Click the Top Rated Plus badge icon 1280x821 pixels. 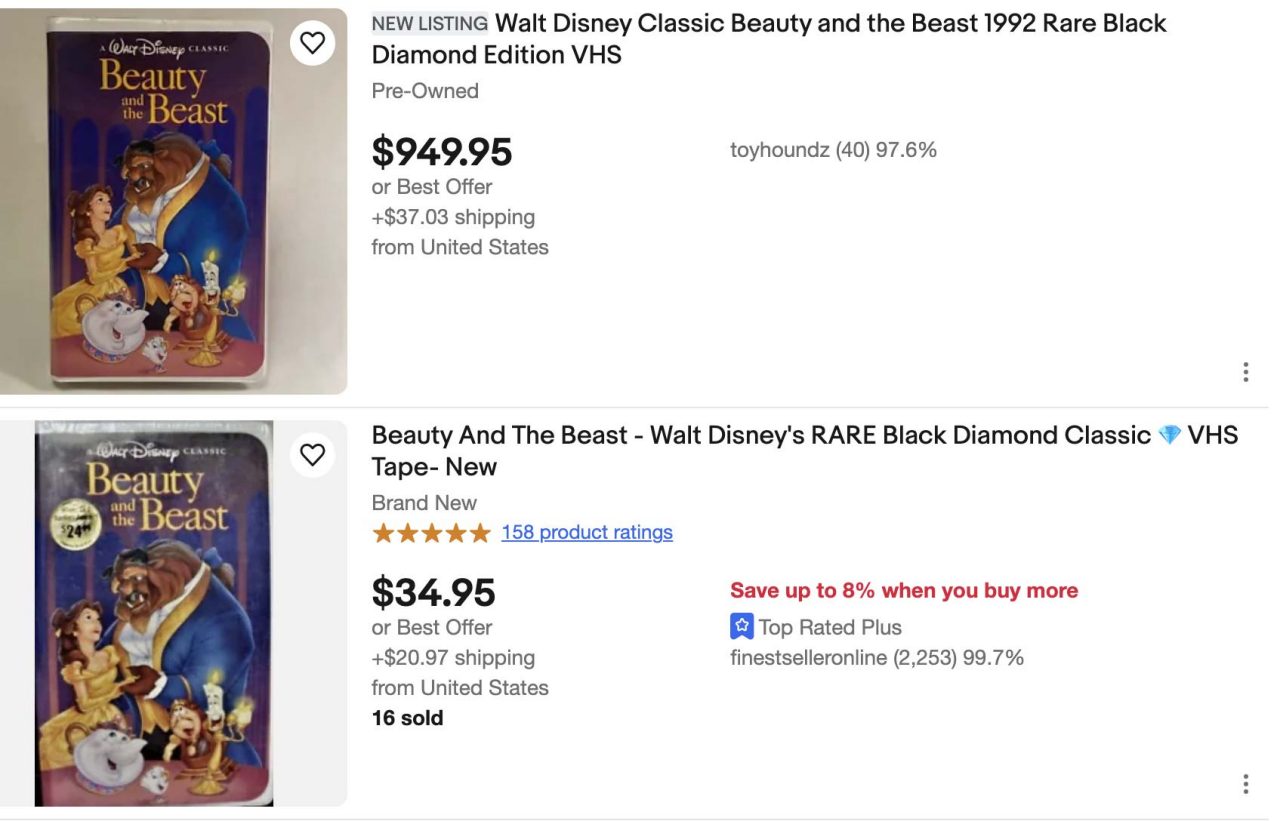(x=741, y=627)
